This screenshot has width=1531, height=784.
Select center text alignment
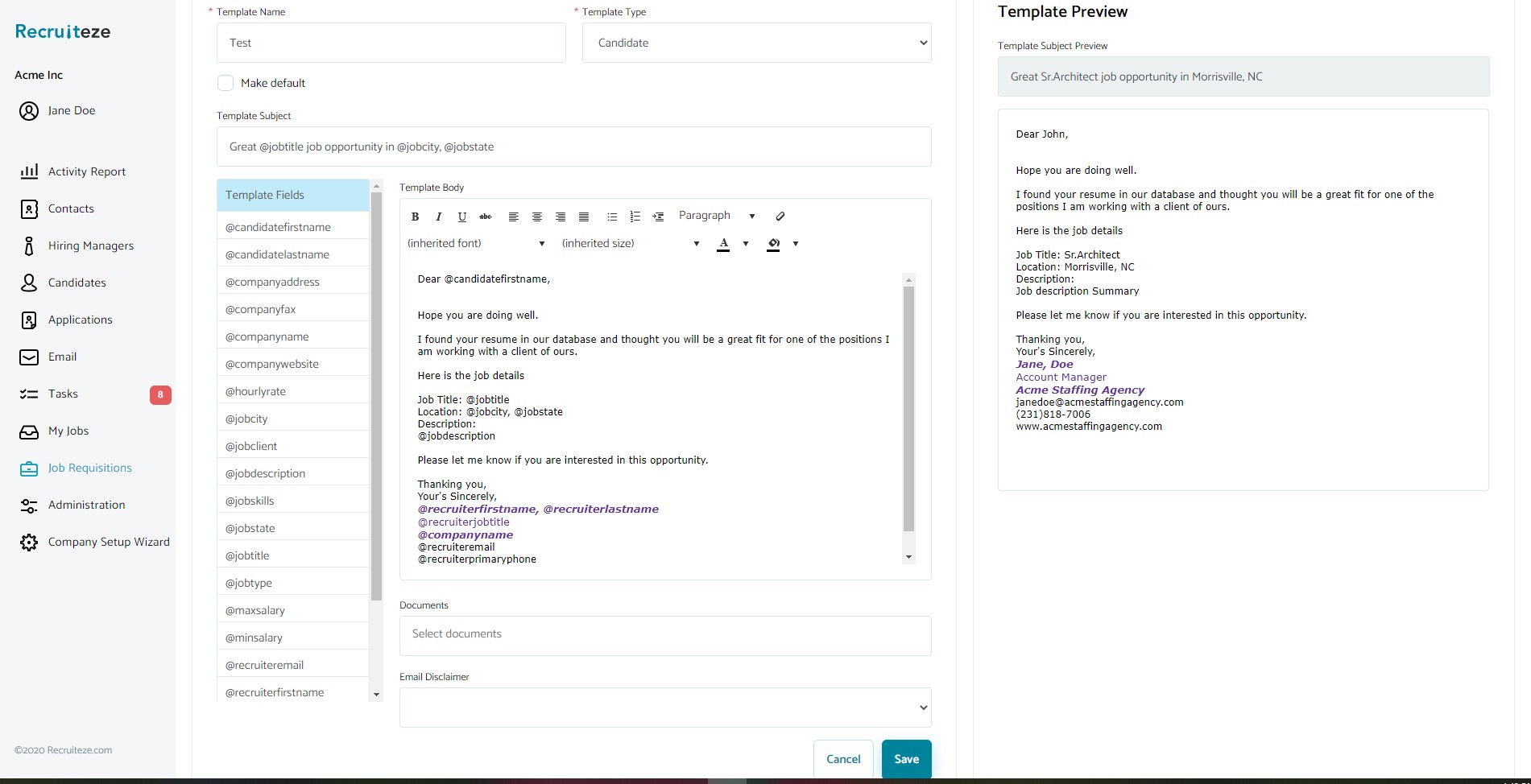536,216
